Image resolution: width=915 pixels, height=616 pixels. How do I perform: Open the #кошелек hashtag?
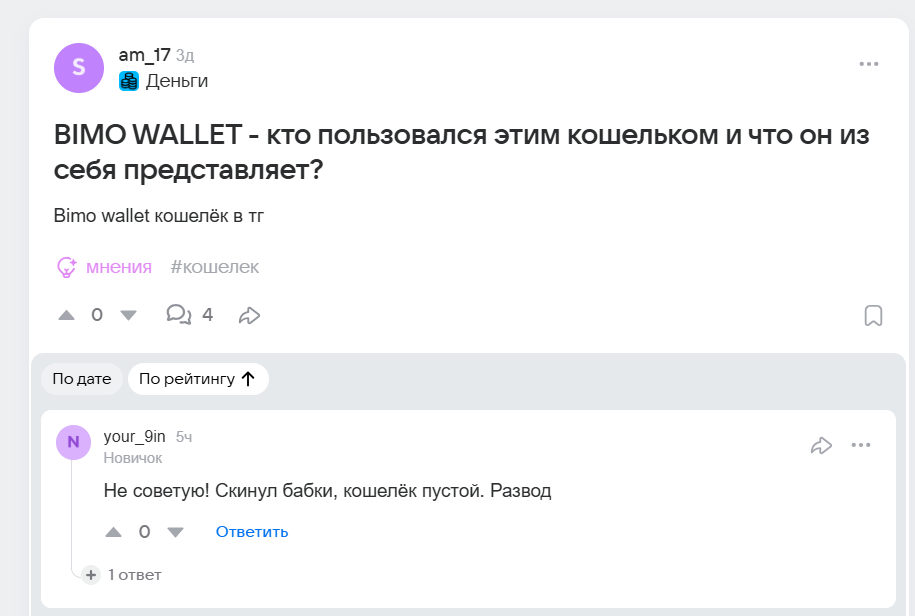[215, 267]
